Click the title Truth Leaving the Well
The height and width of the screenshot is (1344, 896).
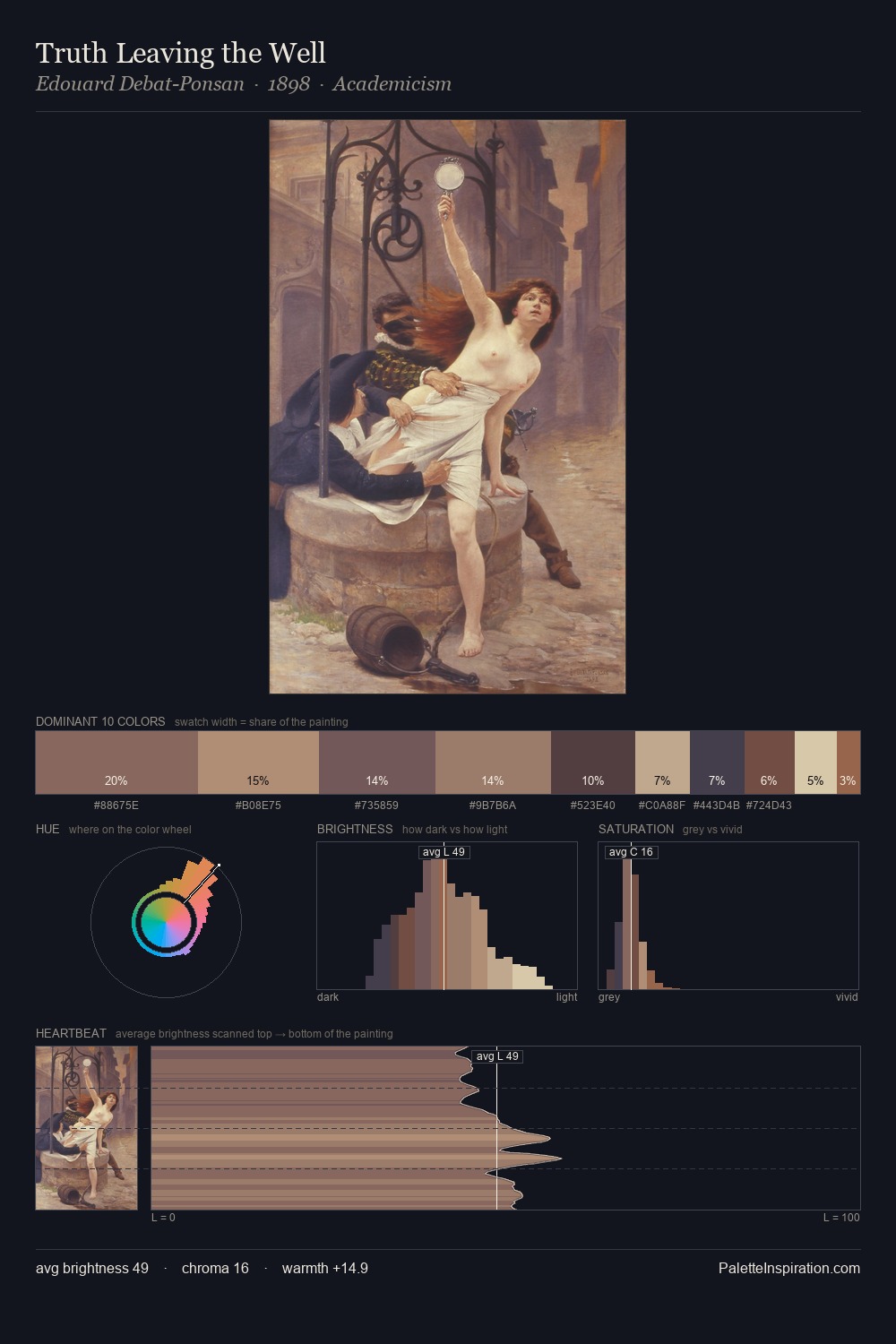click(181, 54)
